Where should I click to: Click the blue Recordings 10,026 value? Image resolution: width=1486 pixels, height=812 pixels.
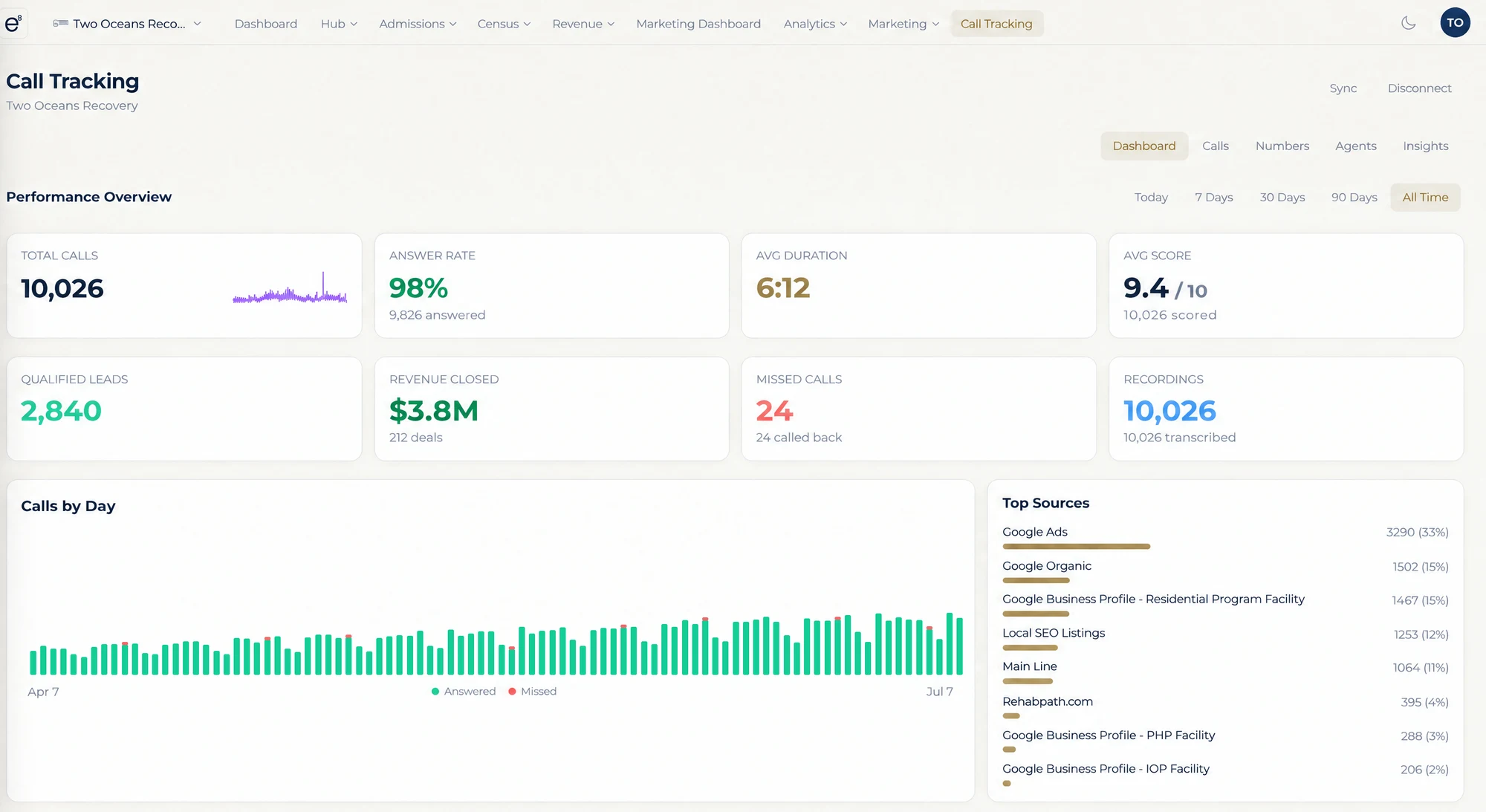pos(1169,411)
